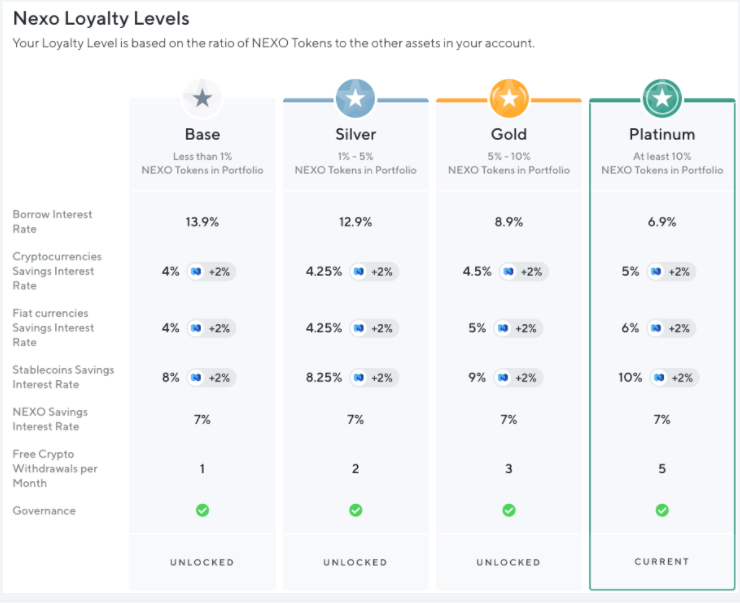Select the Base level heading
Screen dimensions: 740x603
(202, 134)
